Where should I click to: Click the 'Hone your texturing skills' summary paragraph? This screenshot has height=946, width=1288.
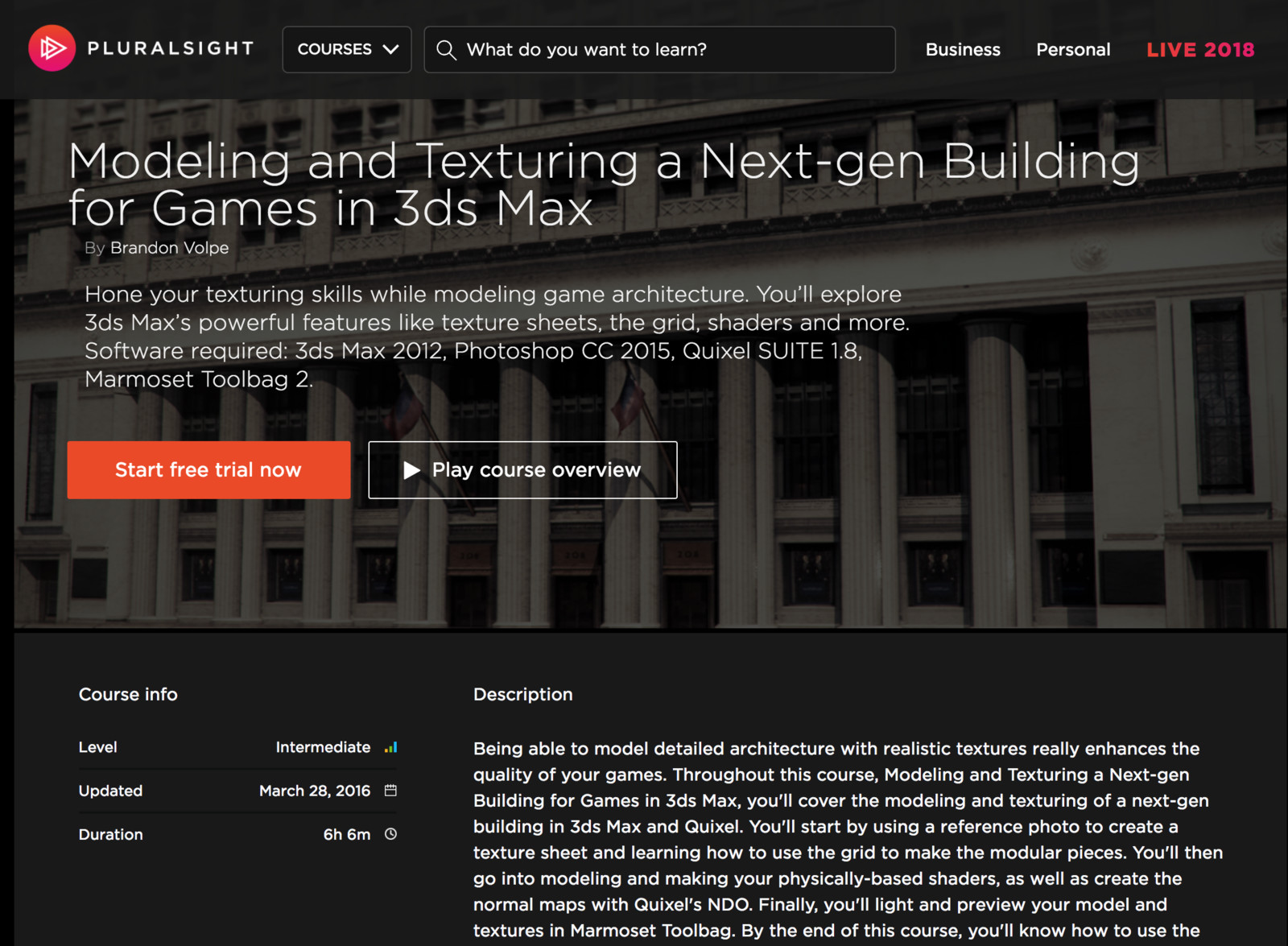(497, 337)
